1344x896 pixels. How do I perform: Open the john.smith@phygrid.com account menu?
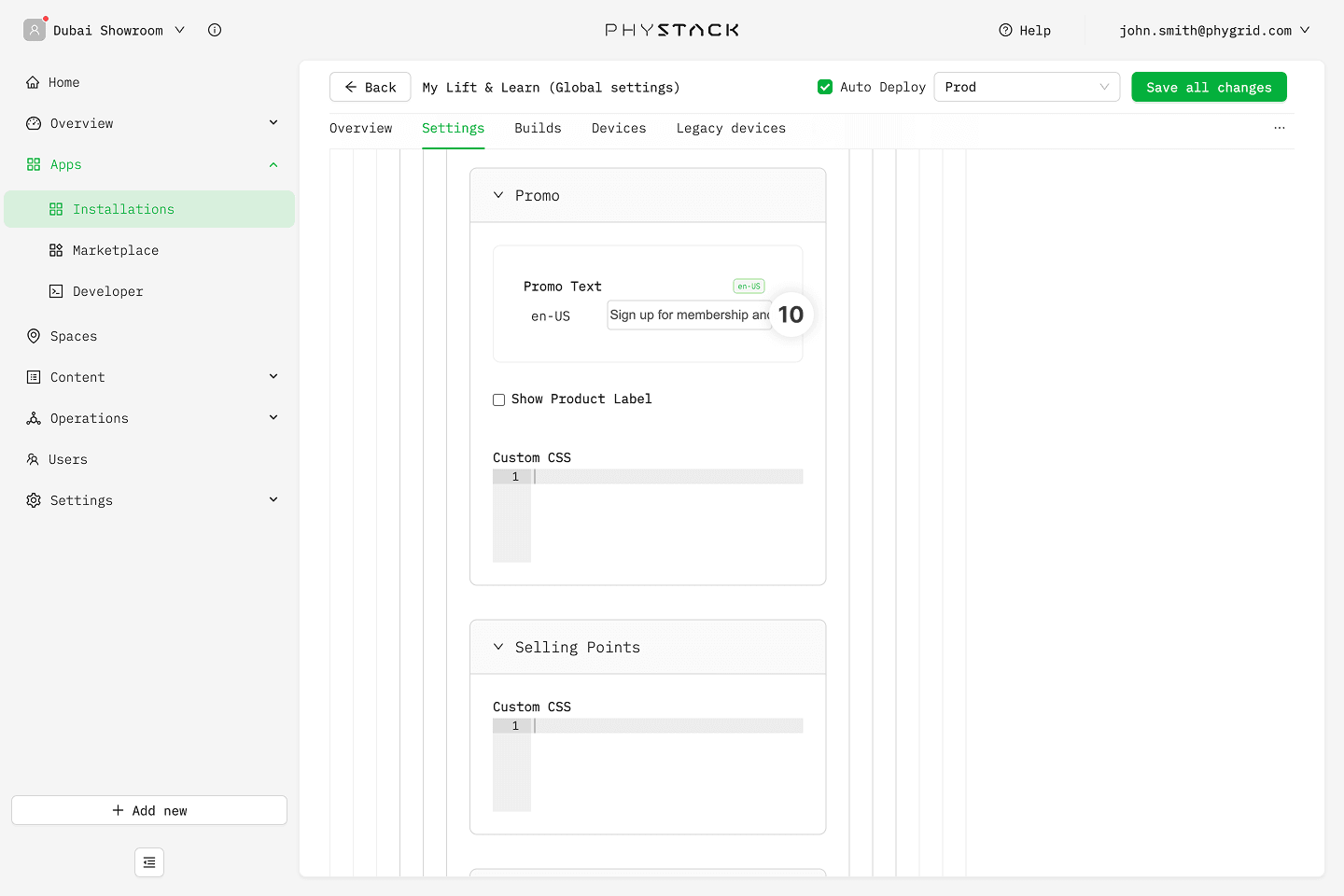[1215, 30]
